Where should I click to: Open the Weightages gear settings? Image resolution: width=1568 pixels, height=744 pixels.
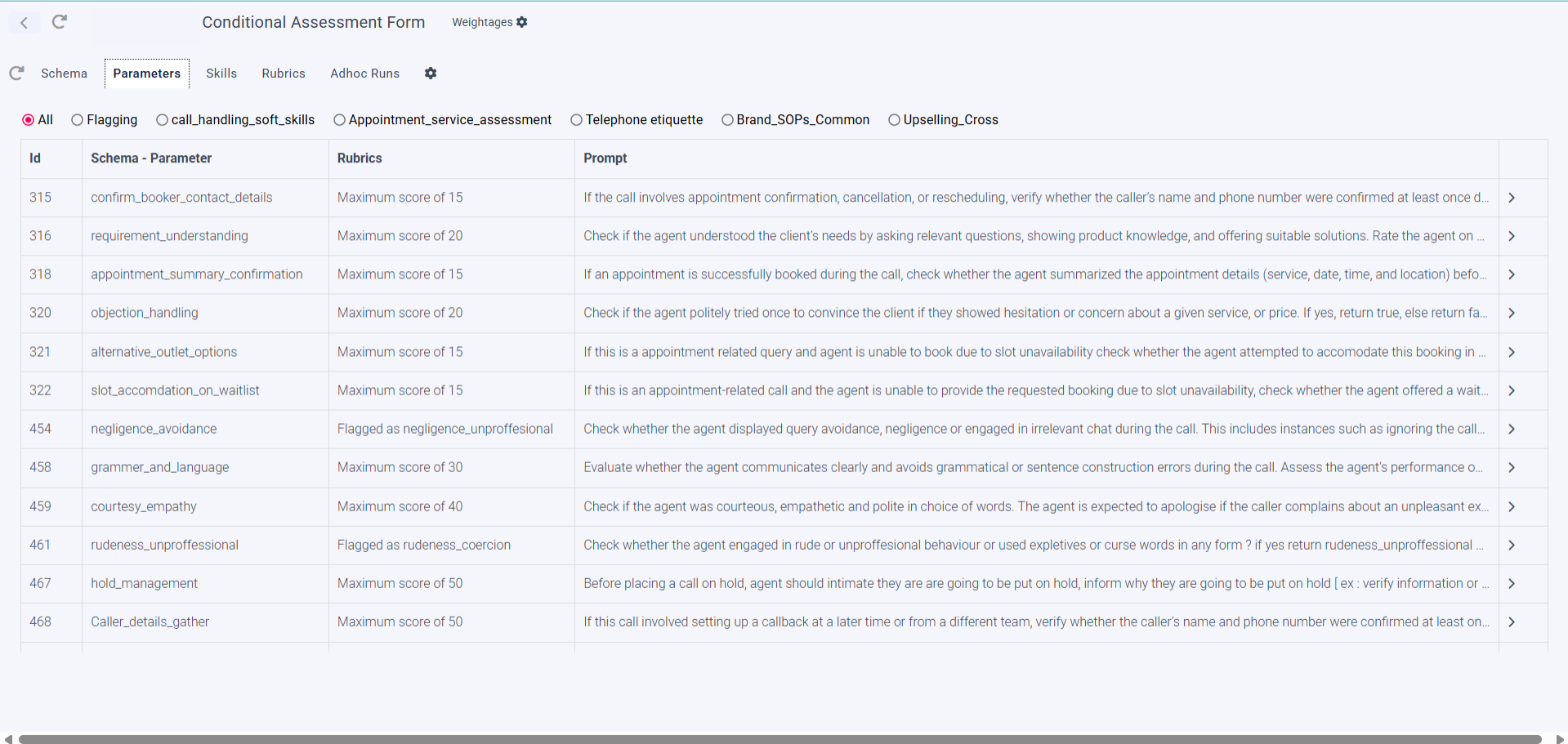[x=521, y=22]
